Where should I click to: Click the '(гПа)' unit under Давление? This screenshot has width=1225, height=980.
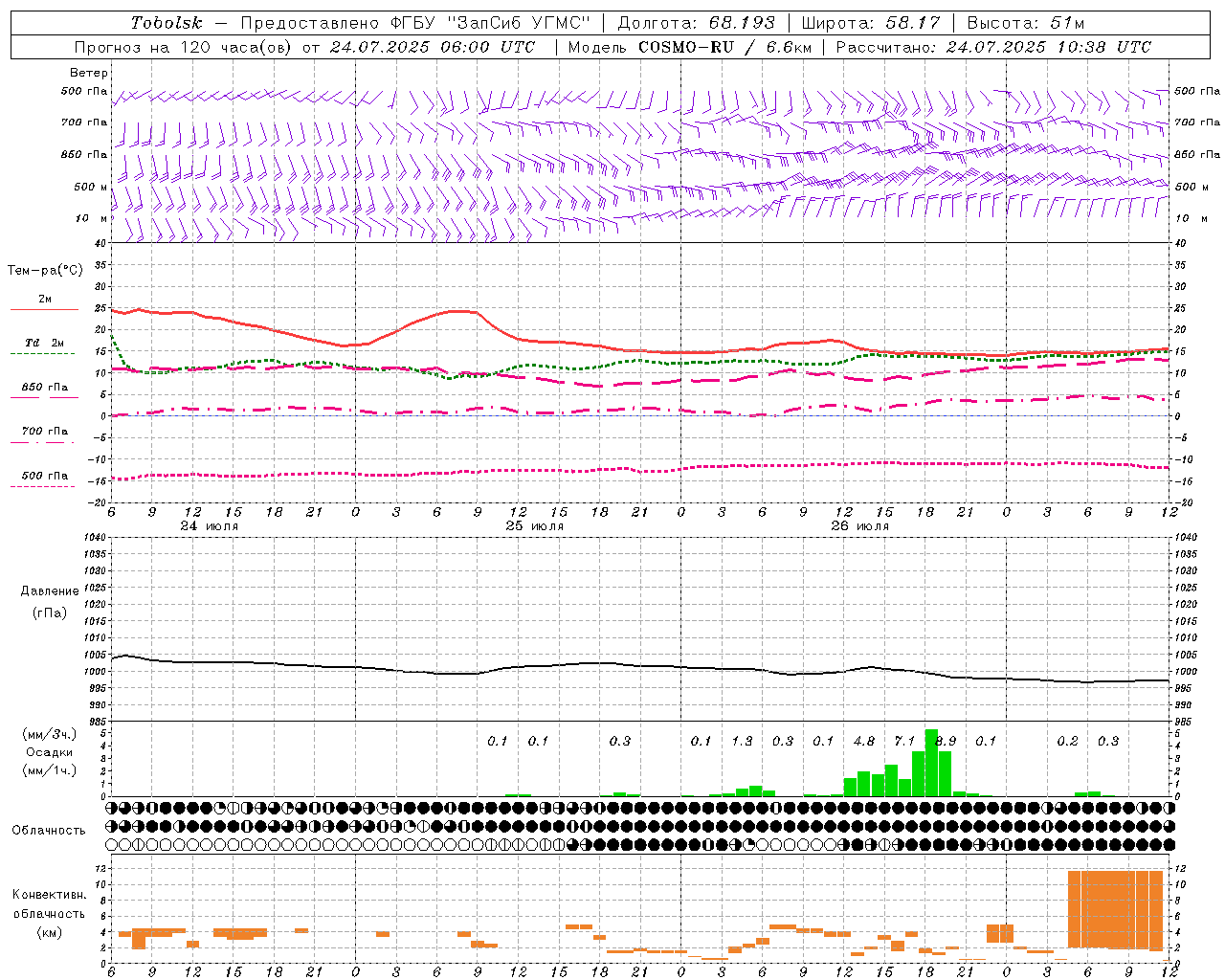coord(49,613)
